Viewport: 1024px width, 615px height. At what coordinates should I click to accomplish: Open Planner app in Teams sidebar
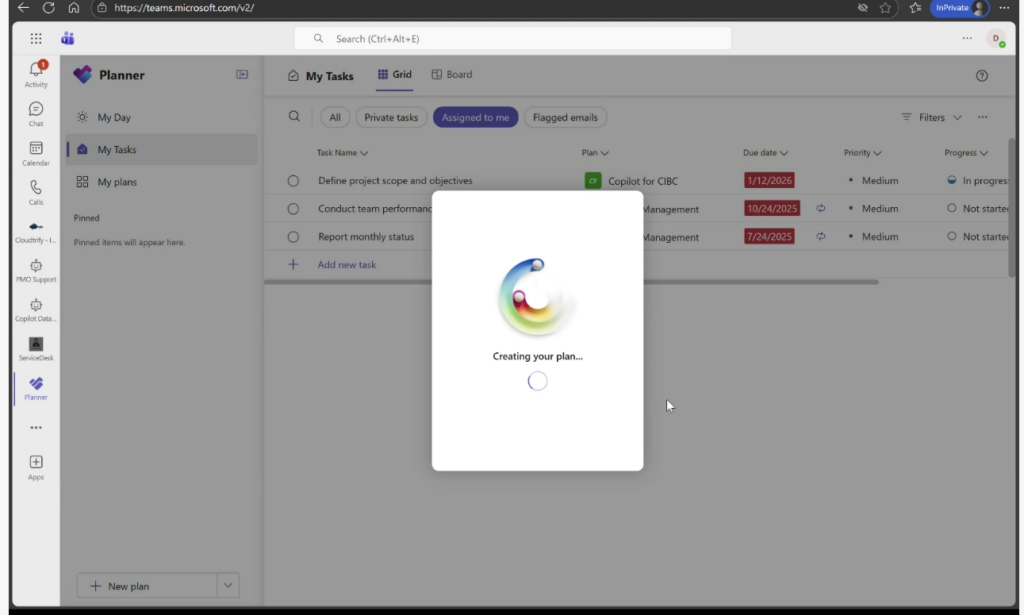pyautogui.click(x=36, y=388)
